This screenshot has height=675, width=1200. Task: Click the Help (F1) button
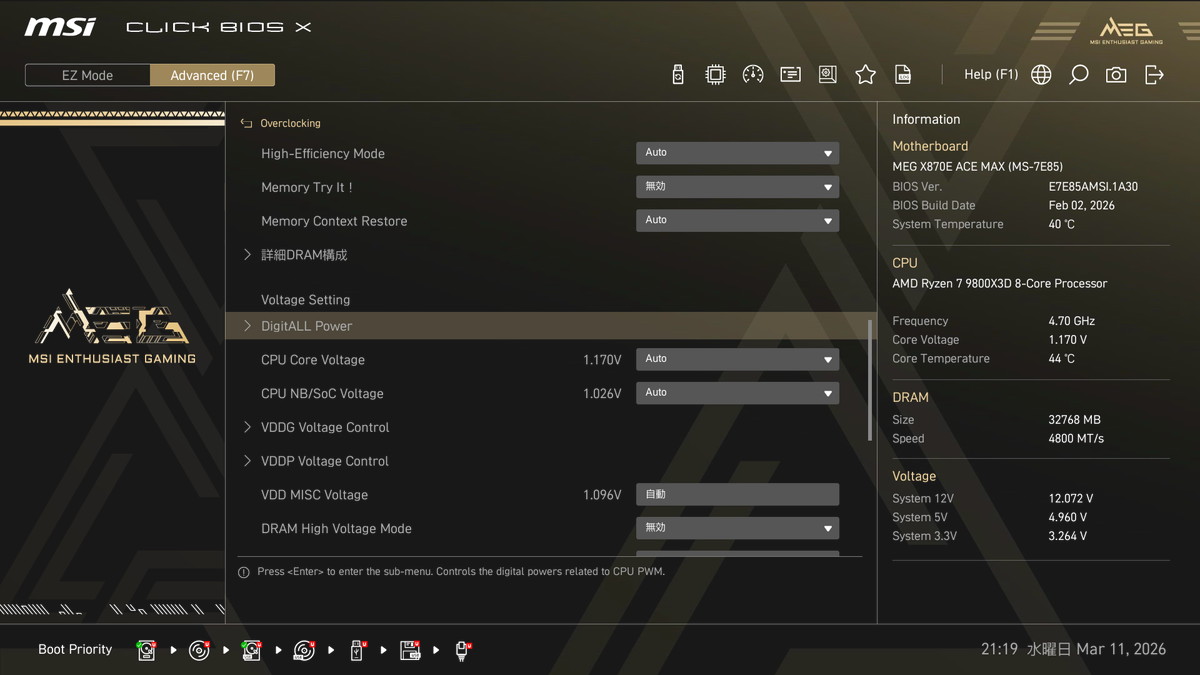coord(990,75)
